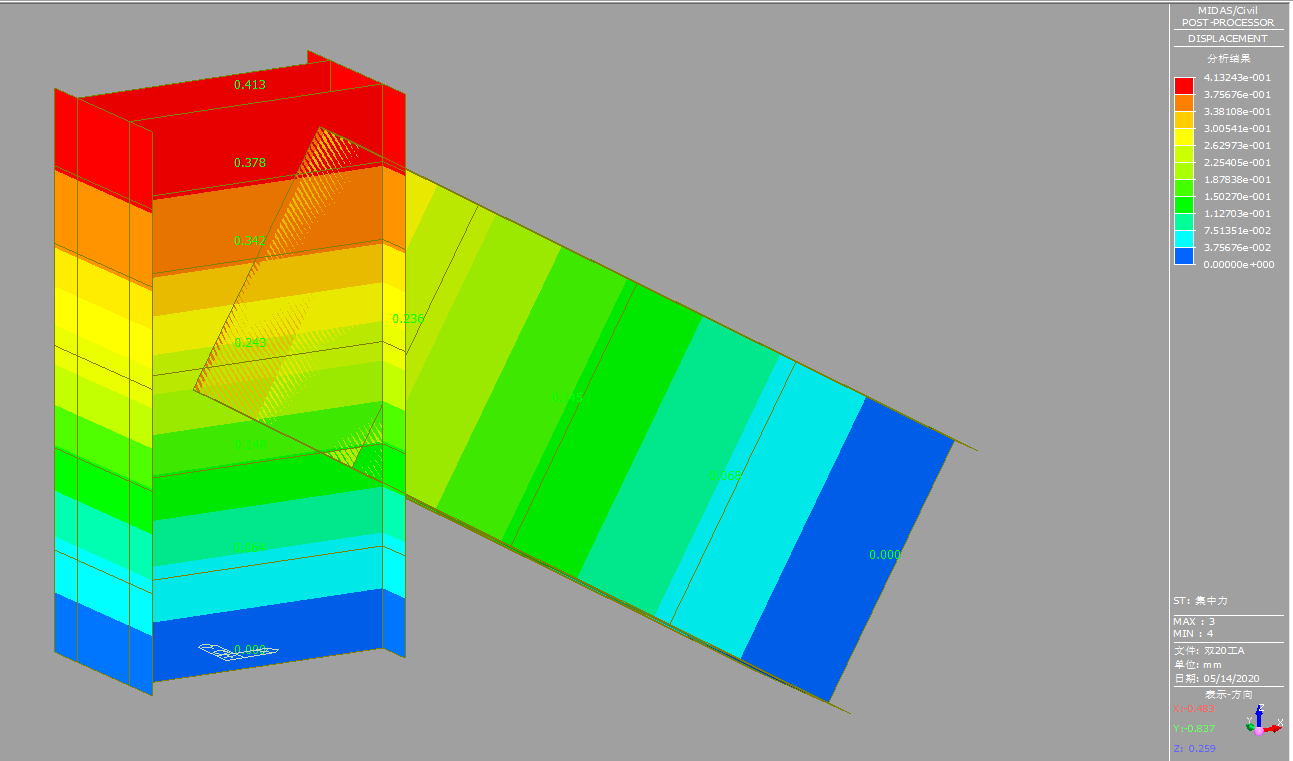Click the 单位: mm unit entry
This screenshot has height=761, width=1293.
pyautogui.click(x=1197, y=664)
